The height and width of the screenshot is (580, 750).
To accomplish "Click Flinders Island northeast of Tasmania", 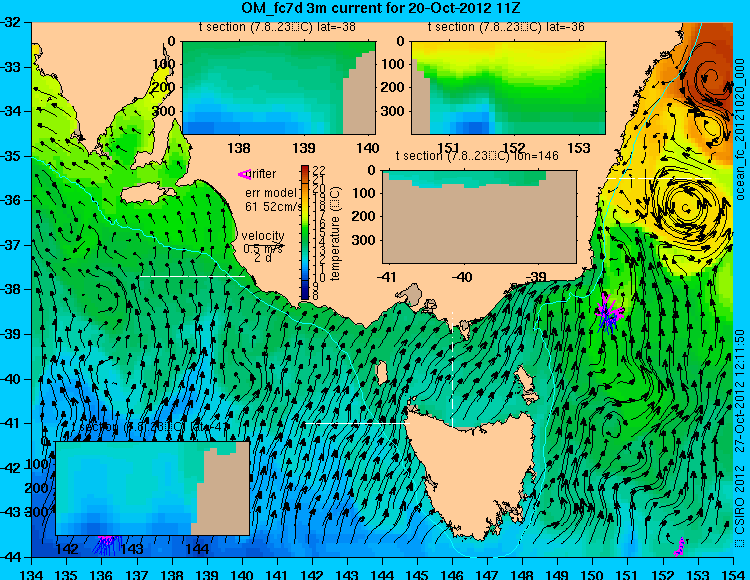I will click(525, 381).
